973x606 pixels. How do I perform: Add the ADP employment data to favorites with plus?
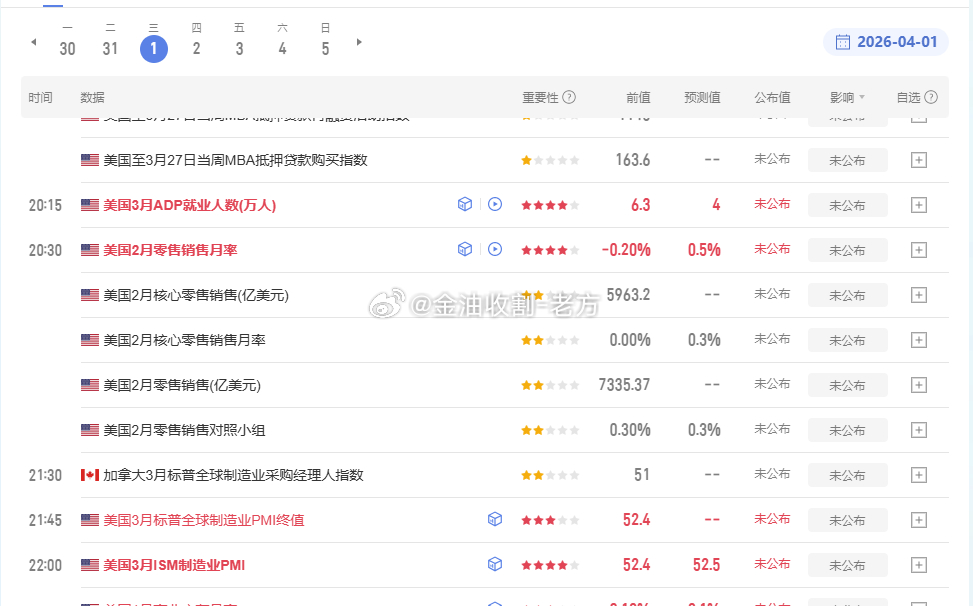click(x=918, y=204)
